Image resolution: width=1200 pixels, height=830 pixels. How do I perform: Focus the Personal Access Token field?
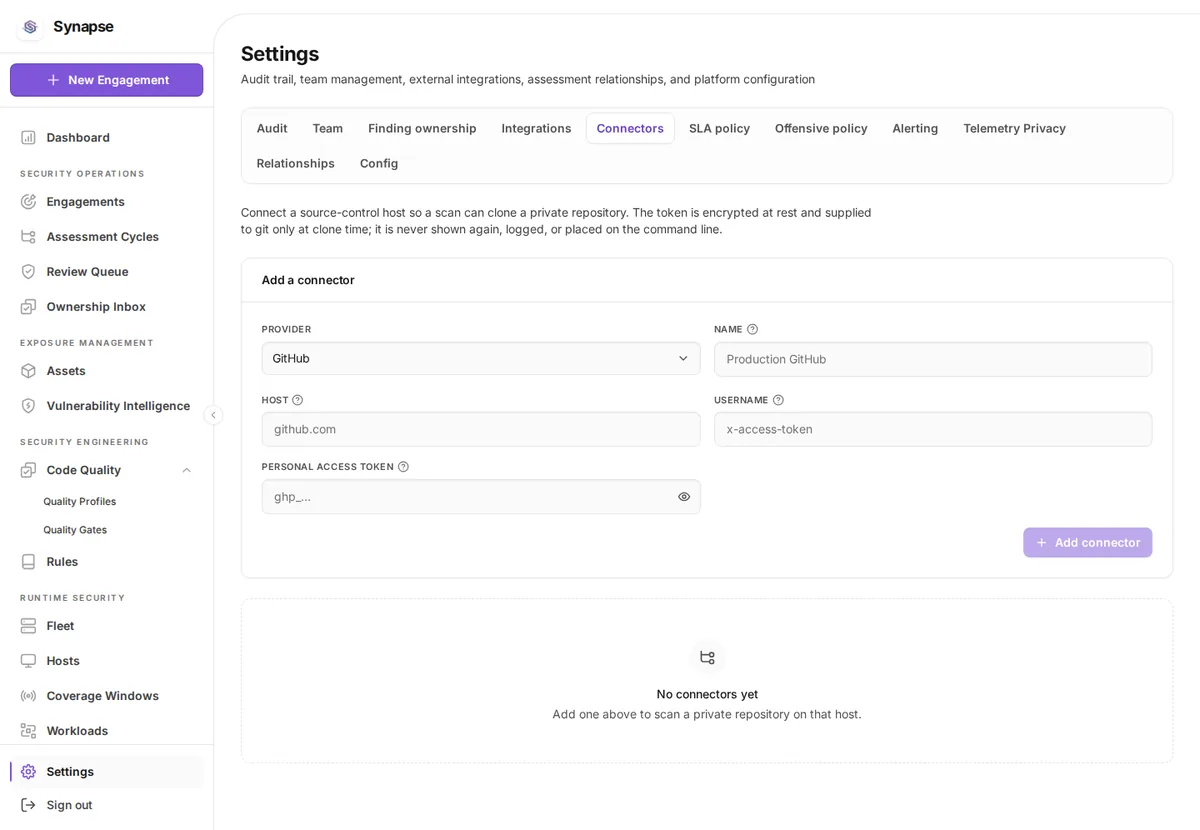481,496
